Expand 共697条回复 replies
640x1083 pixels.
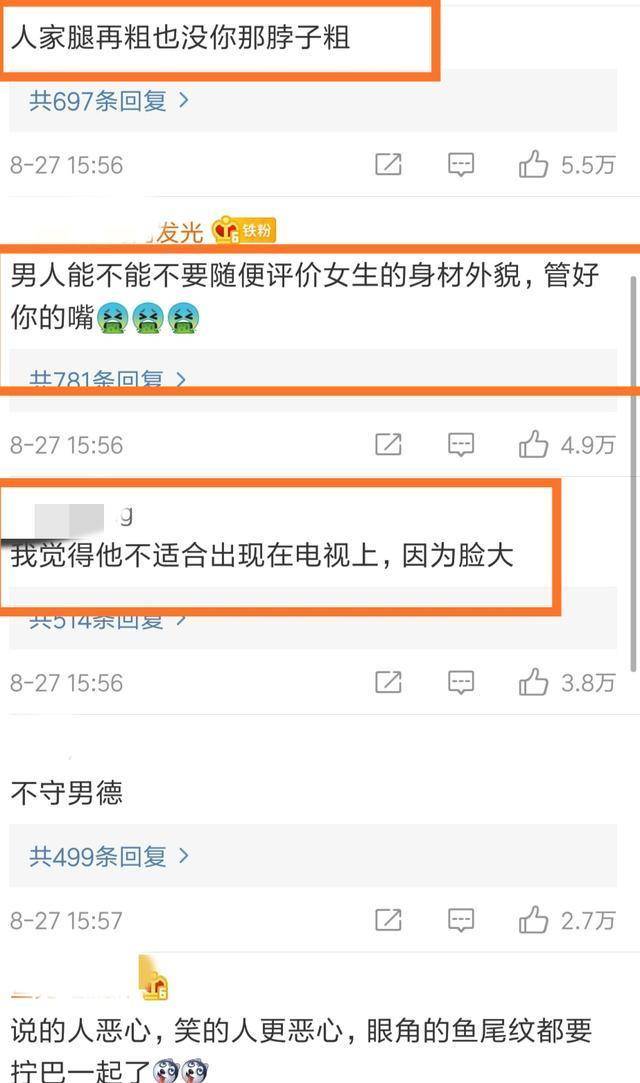[x=109, y=101]
